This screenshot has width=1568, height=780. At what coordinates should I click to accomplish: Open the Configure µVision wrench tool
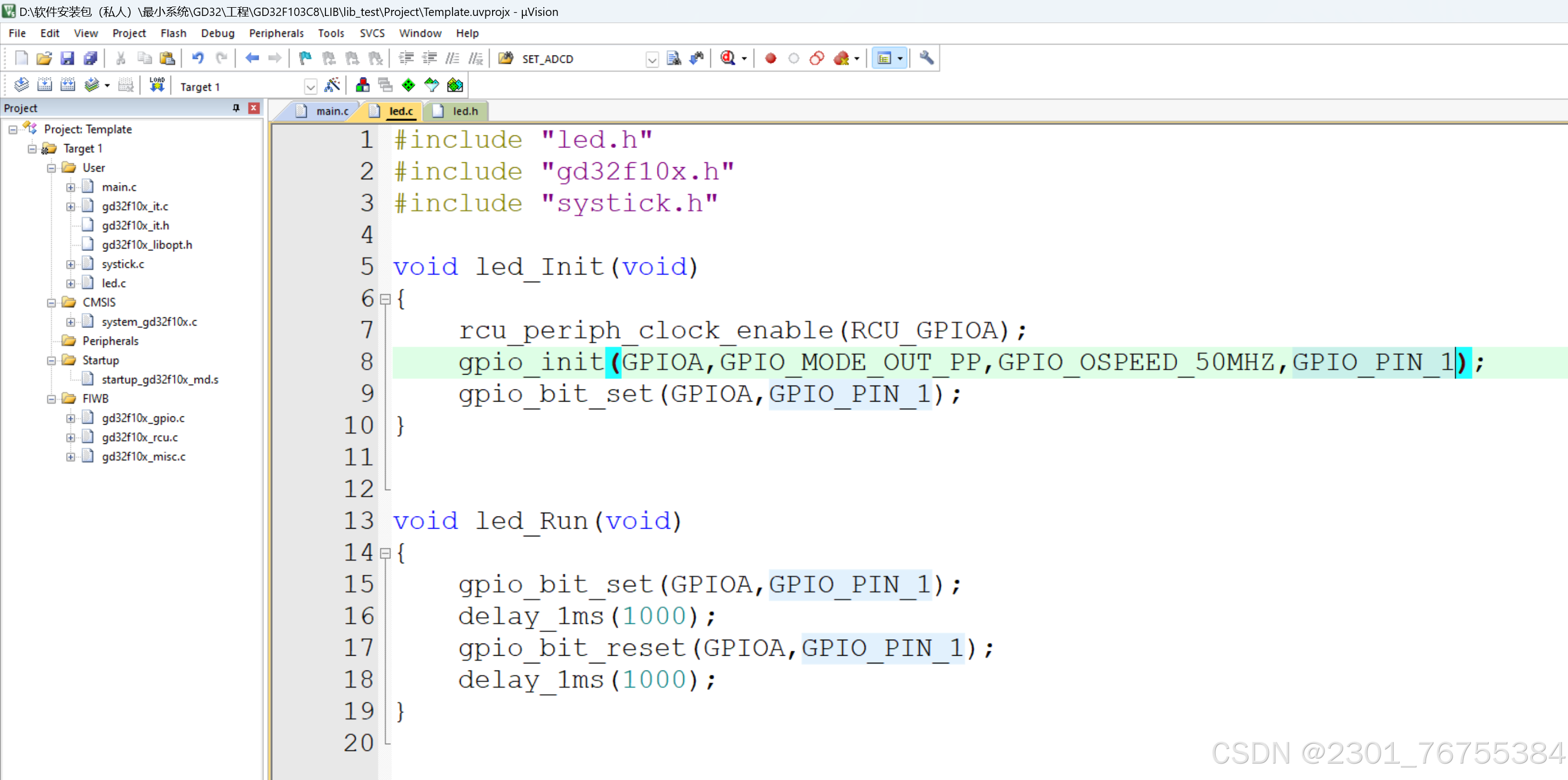coord(926,58)
